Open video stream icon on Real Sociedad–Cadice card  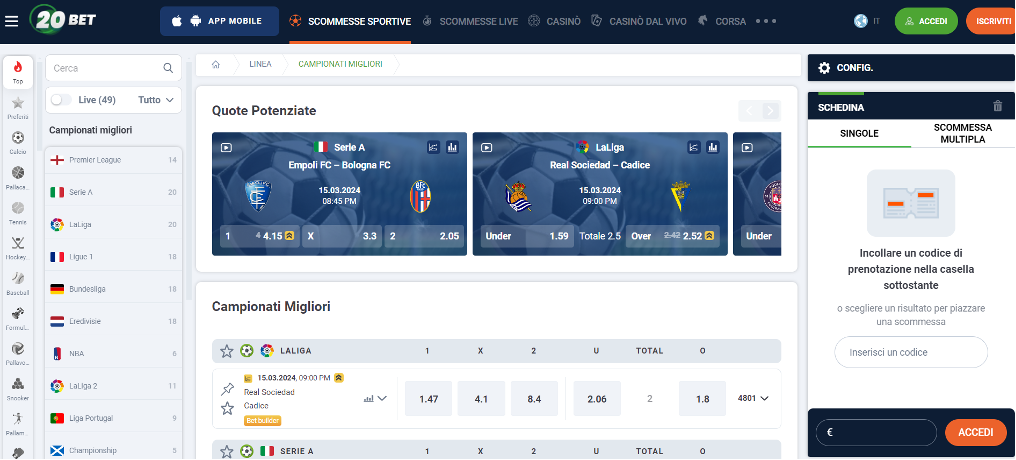coord(487,148)
